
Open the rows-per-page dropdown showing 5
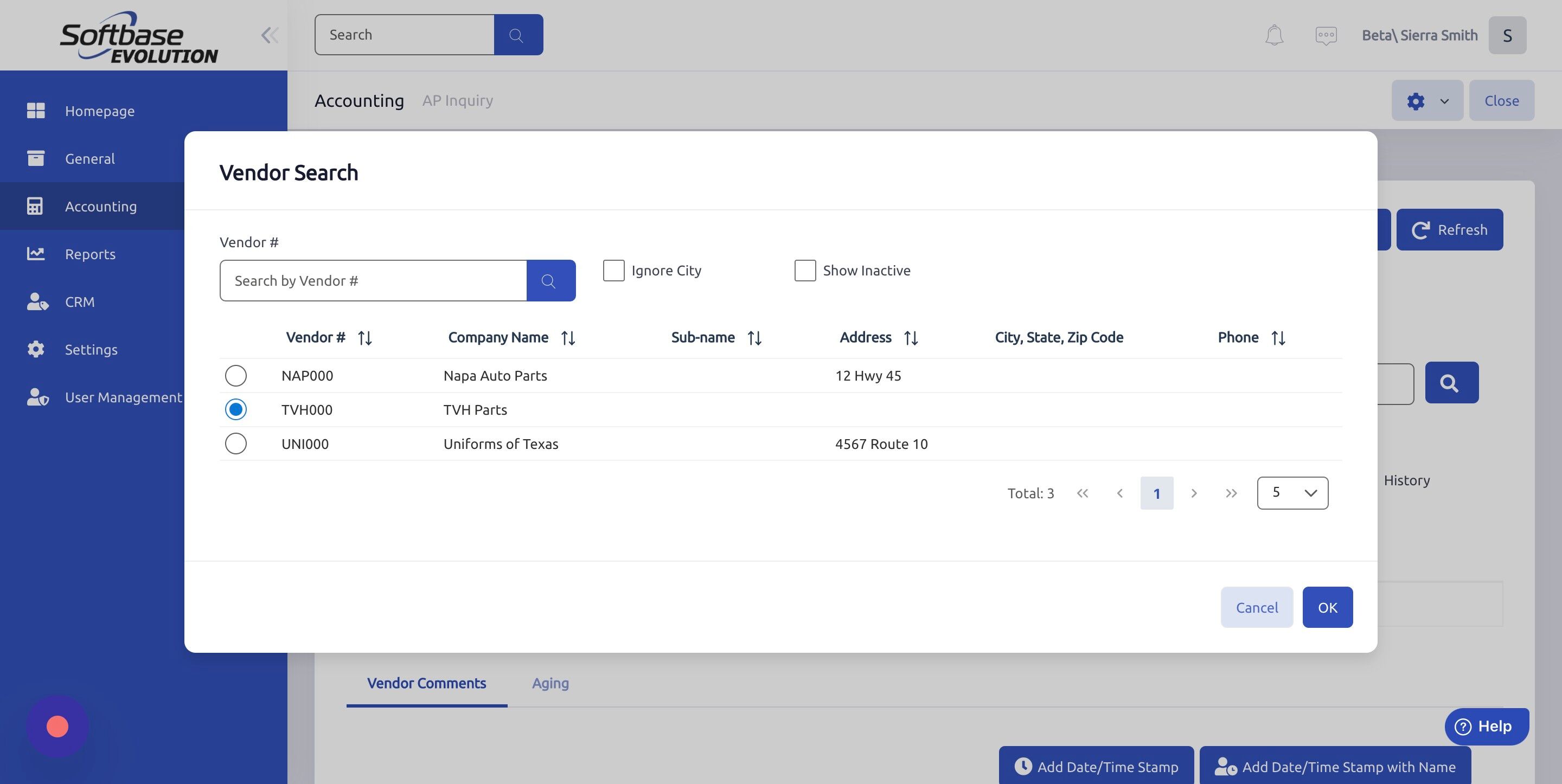click(x=1292, y=493)
